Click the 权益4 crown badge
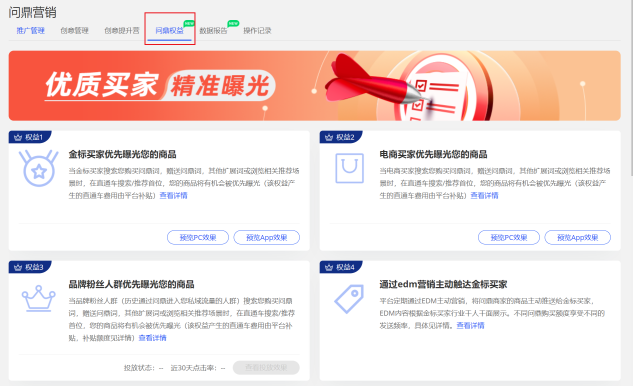Screen dimensions: 633x386 (x=340, y=267)
